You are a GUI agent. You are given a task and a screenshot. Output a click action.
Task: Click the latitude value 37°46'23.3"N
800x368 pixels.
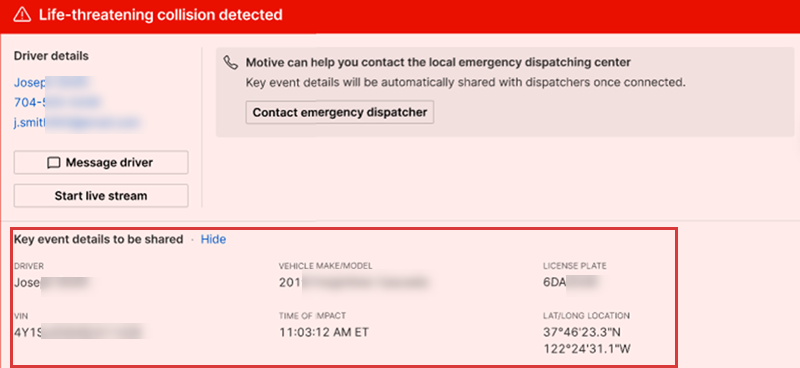[582, 332]
